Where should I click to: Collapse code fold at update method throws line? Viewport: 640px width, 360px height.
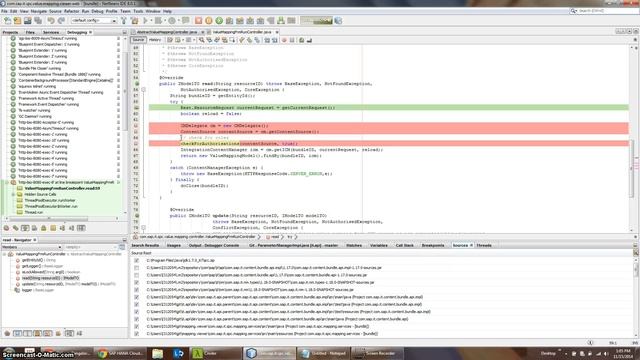click(x=143, y=228)
